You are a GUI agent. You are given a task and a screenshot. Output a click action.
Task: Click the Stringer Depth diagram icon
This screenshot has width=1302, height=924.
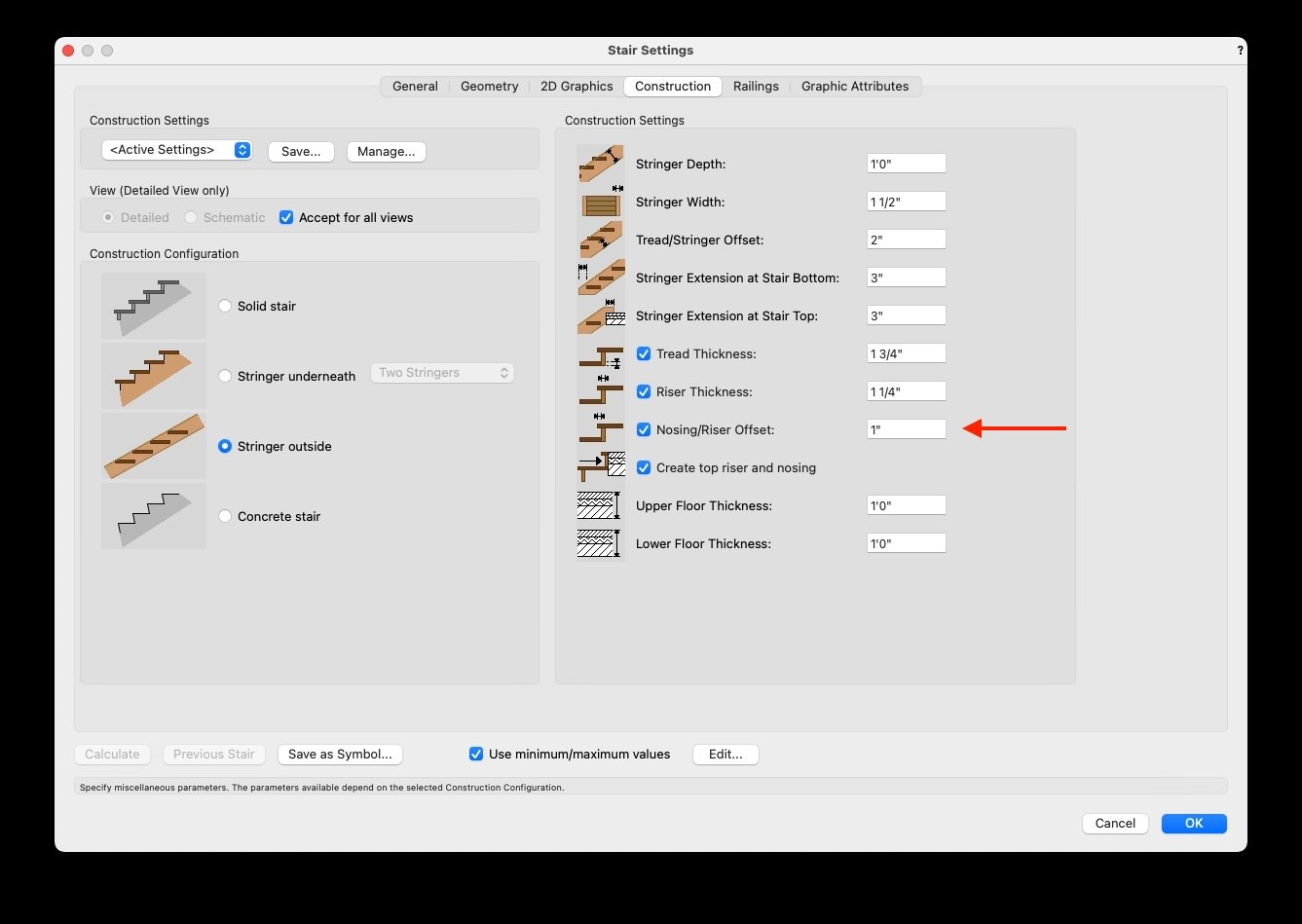[x=600, y=164]
